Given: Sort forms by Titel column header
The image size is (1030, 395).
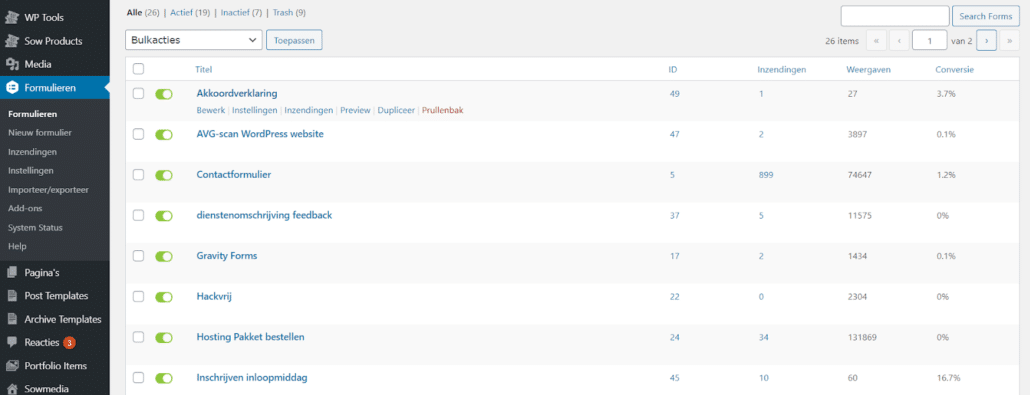Looking at the screenshot, I should click(x=204, y=69).
